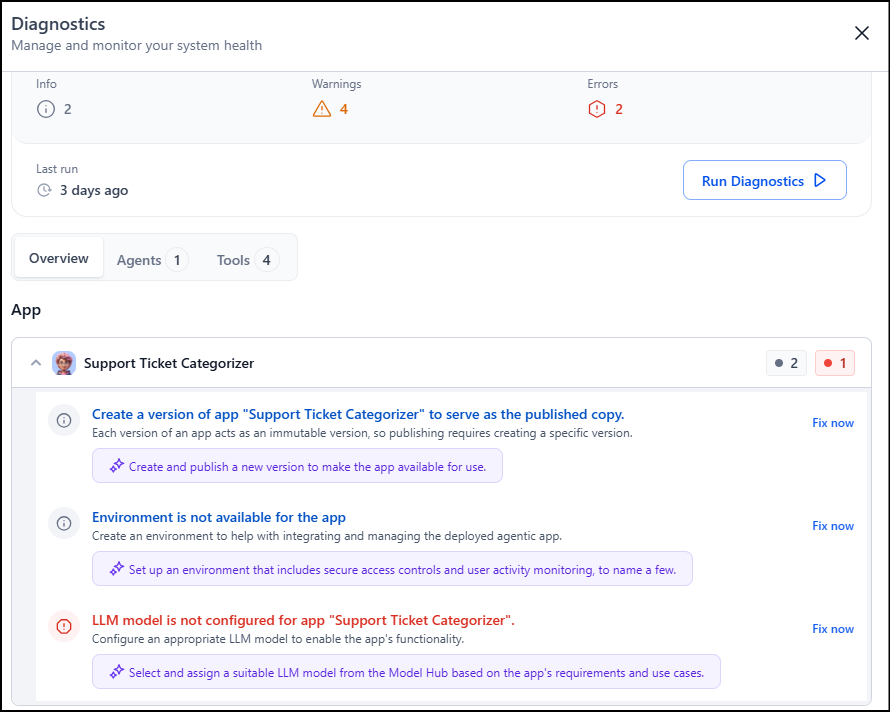
Task: Click the Errors hexagon icon
Action: [597, 109]
